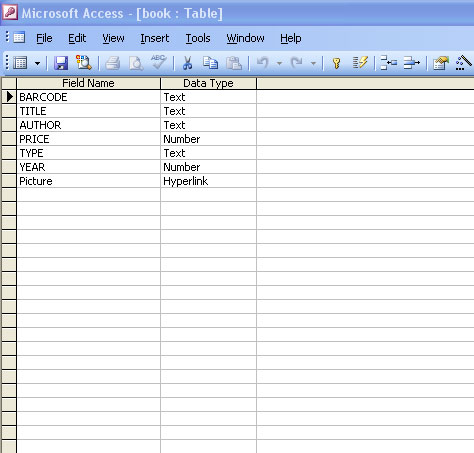Click the Build wand icon
This screenshot has width=474, height=453.
tap(464, 63)
